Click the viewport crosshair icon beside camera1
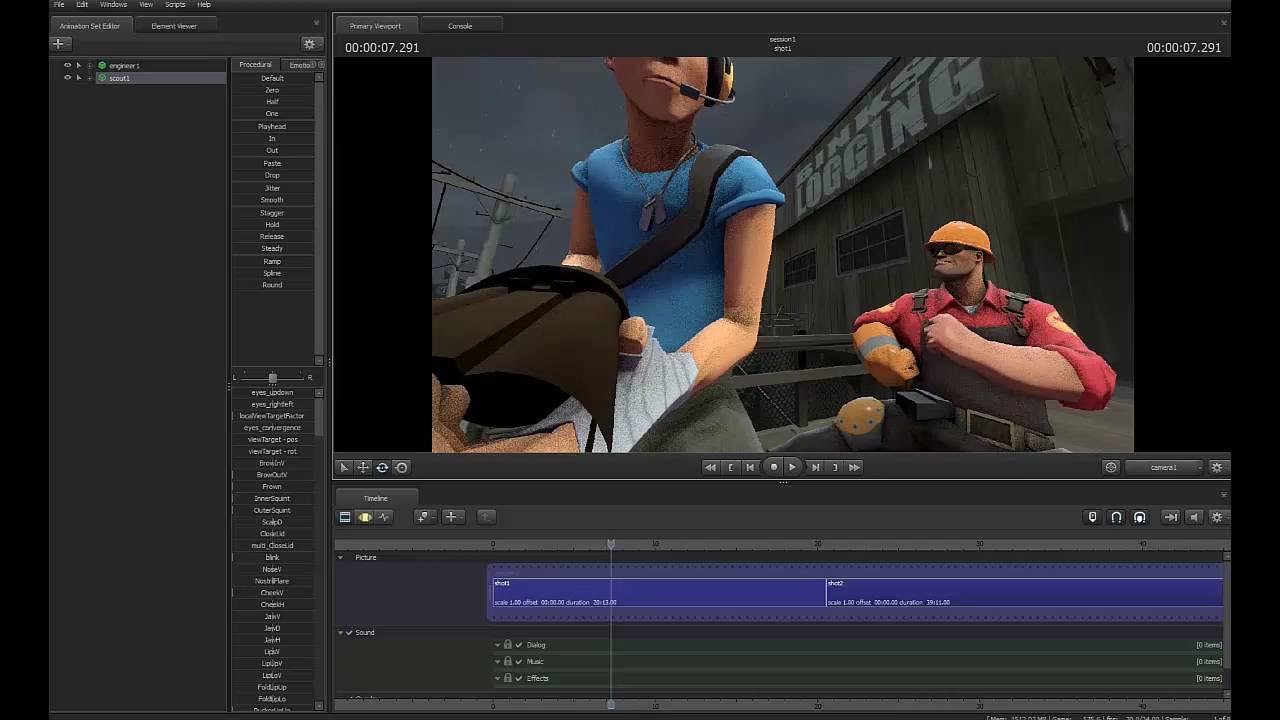The image size is (1280, 720). (1111, 467)
